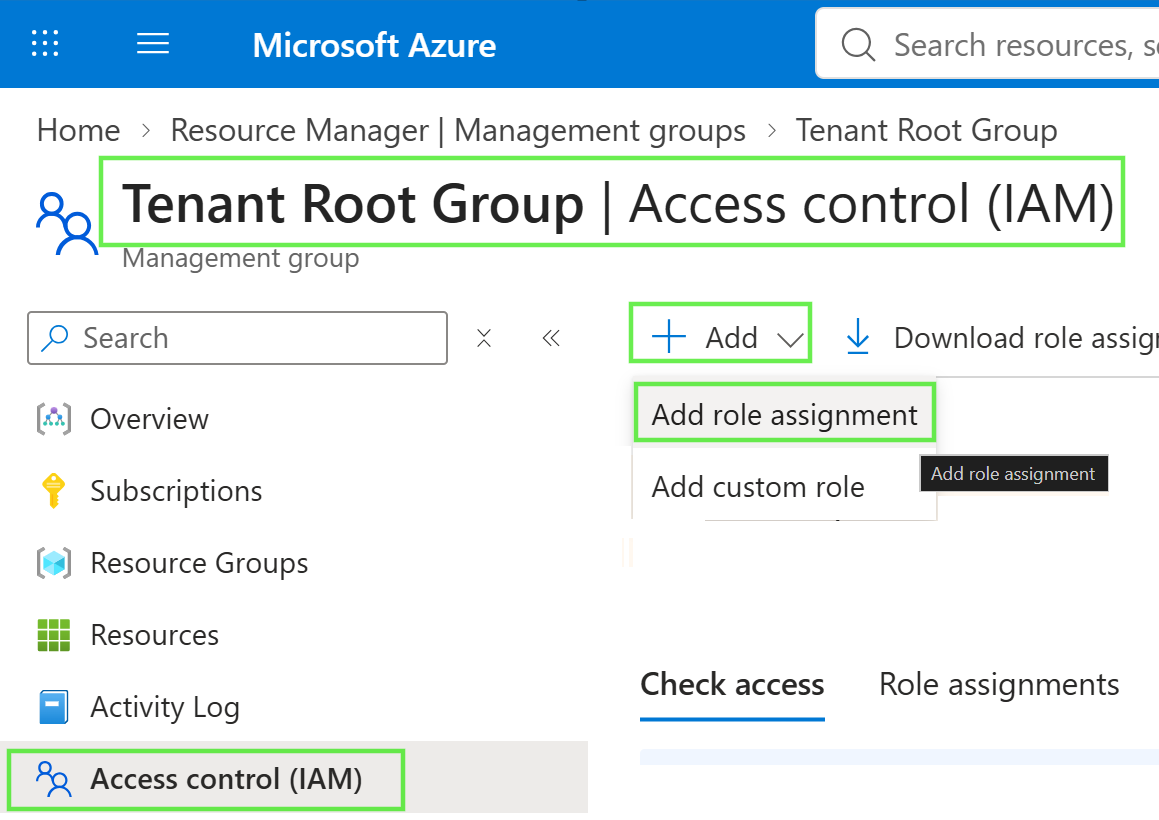The image size is (1159, 820).
Task: Open the Azure apps grid launcher
Action: coord(45,44)
